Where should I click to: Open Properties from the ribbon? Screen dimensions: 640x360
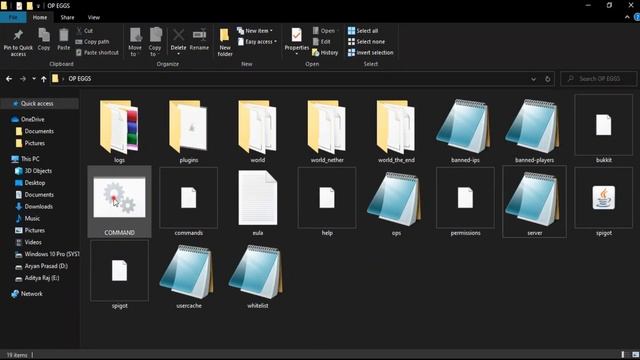point(297,42)
